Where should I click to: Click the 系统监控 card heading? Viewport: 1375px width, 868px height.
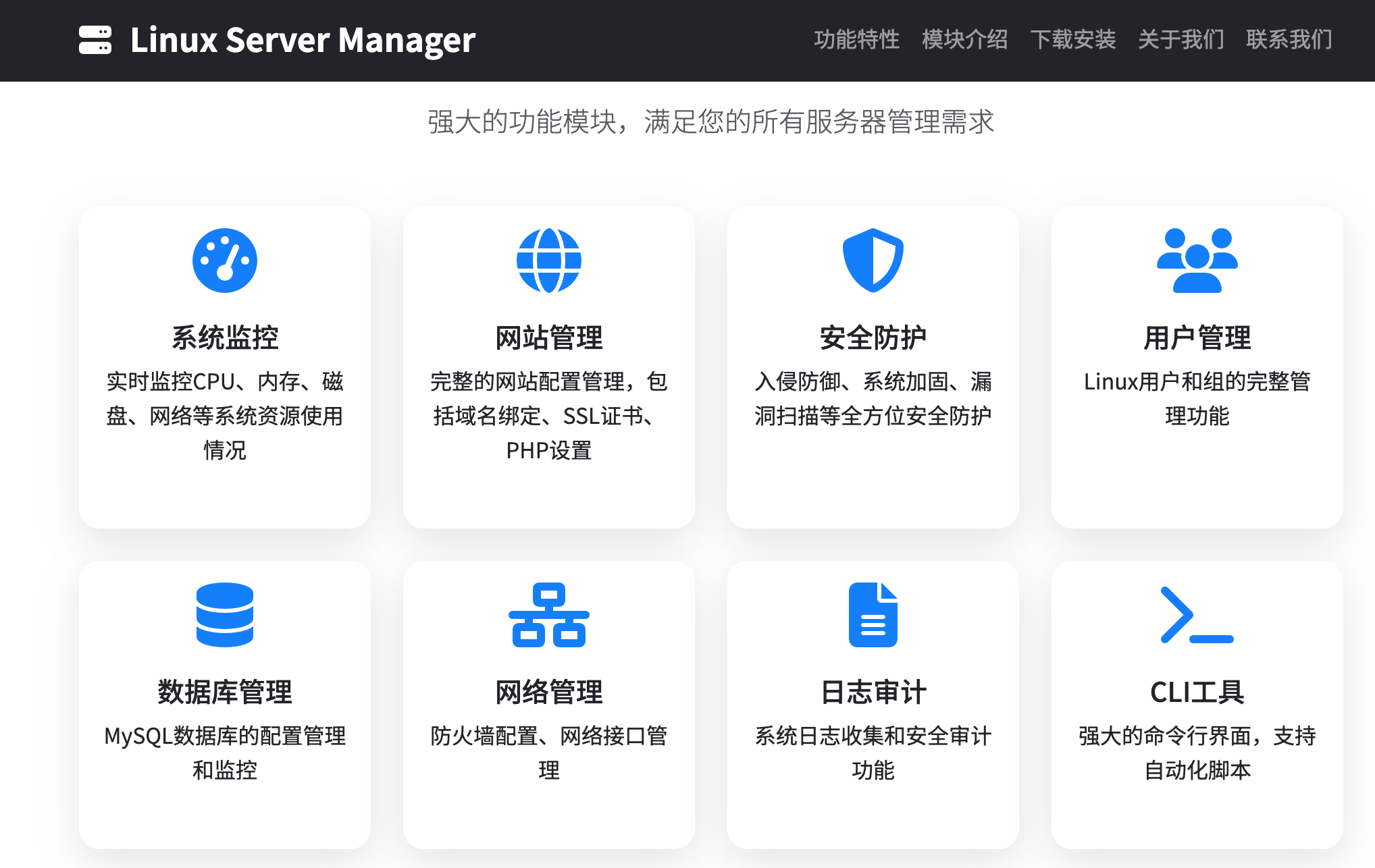[x=225, y=337]
